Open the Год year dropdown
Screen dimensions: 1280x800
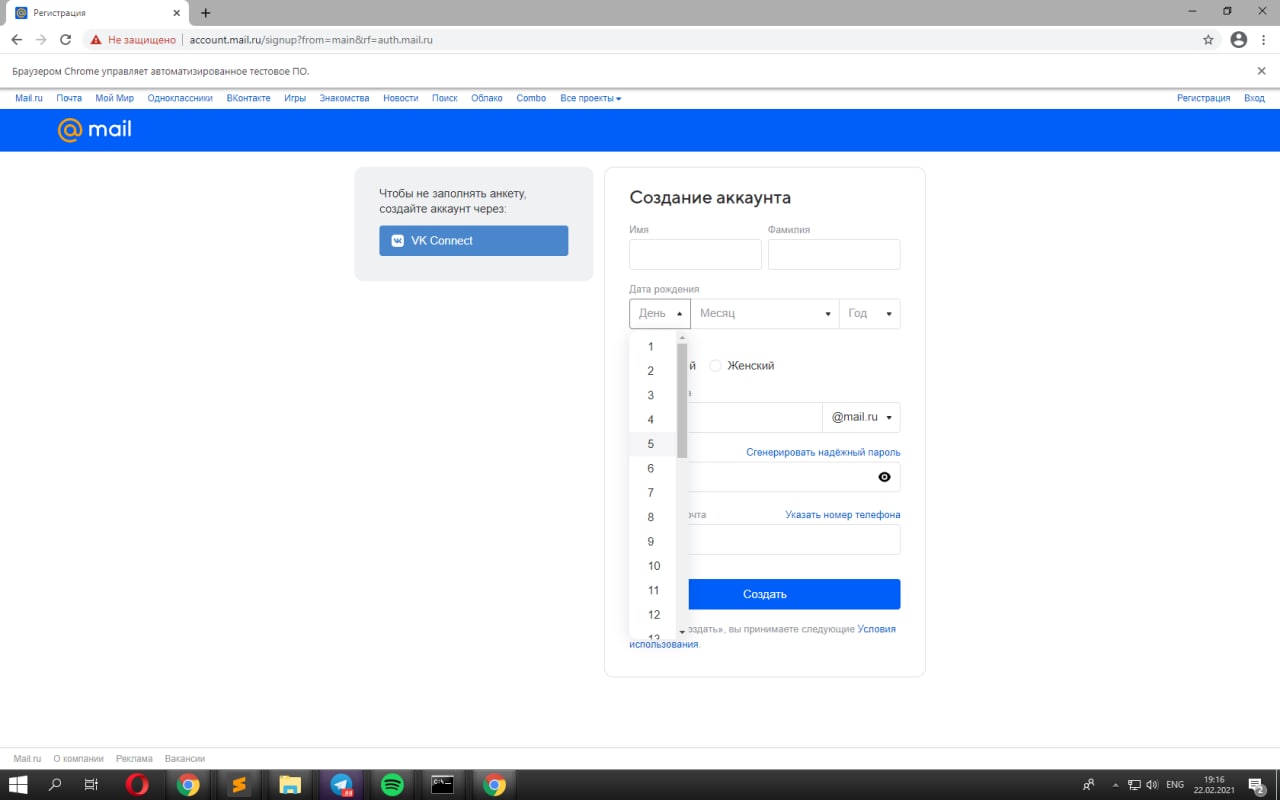(x=870, y=314)
